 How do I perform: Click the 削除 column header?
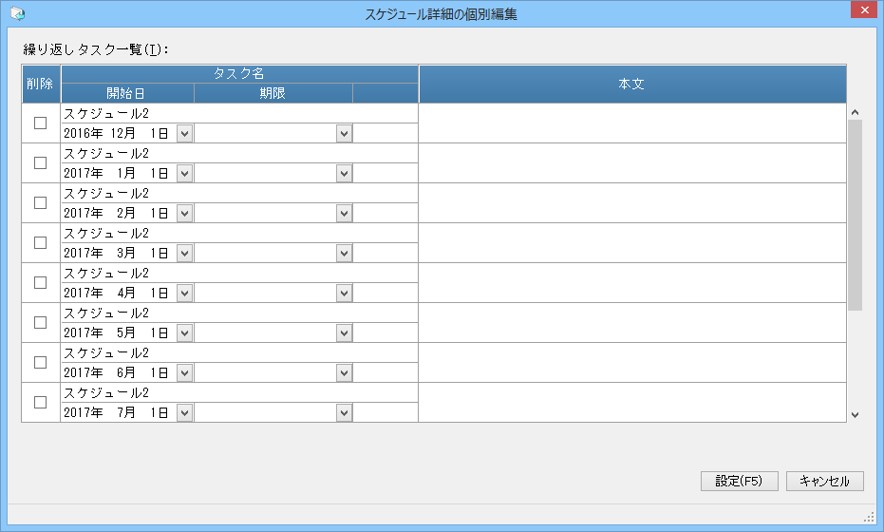41,84
